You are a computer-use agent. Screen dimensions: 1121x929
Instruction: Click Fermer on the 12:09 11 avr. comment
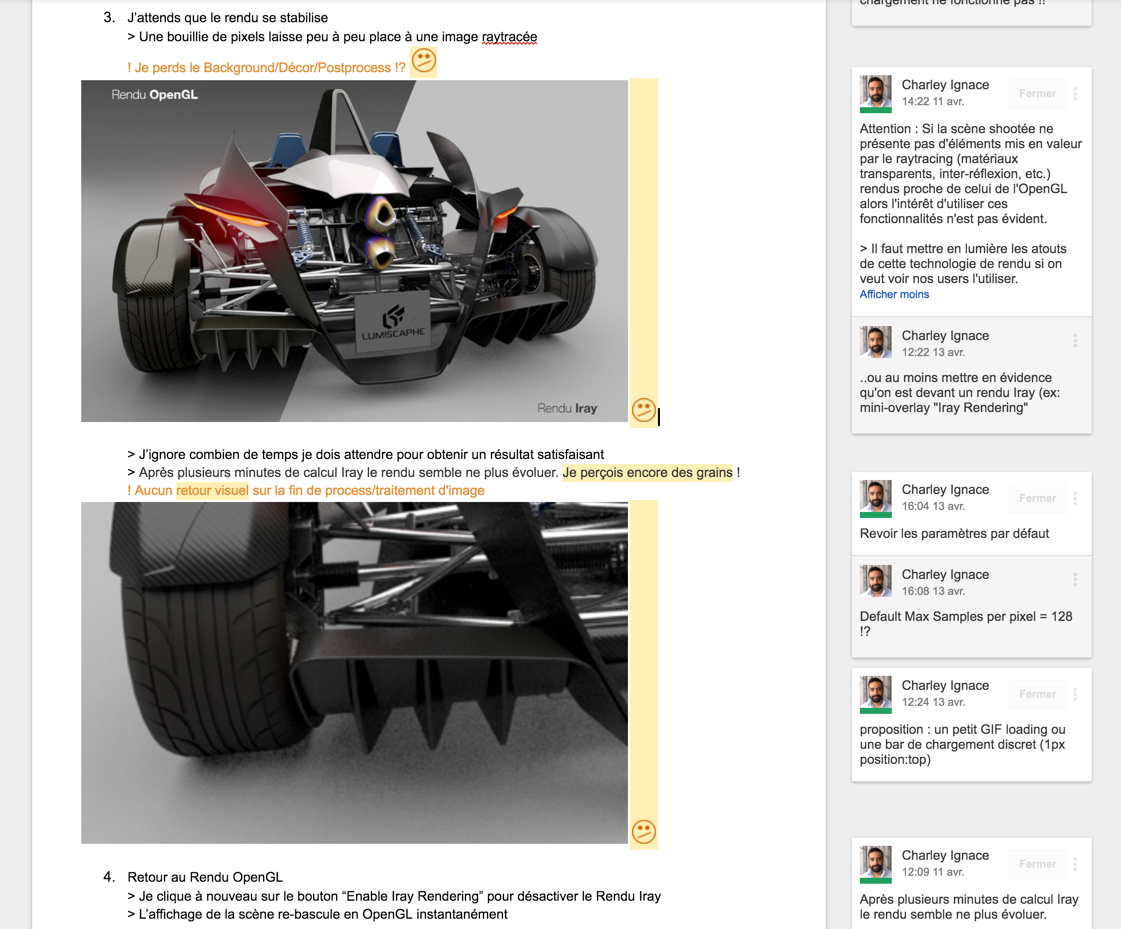point(1037,865)
